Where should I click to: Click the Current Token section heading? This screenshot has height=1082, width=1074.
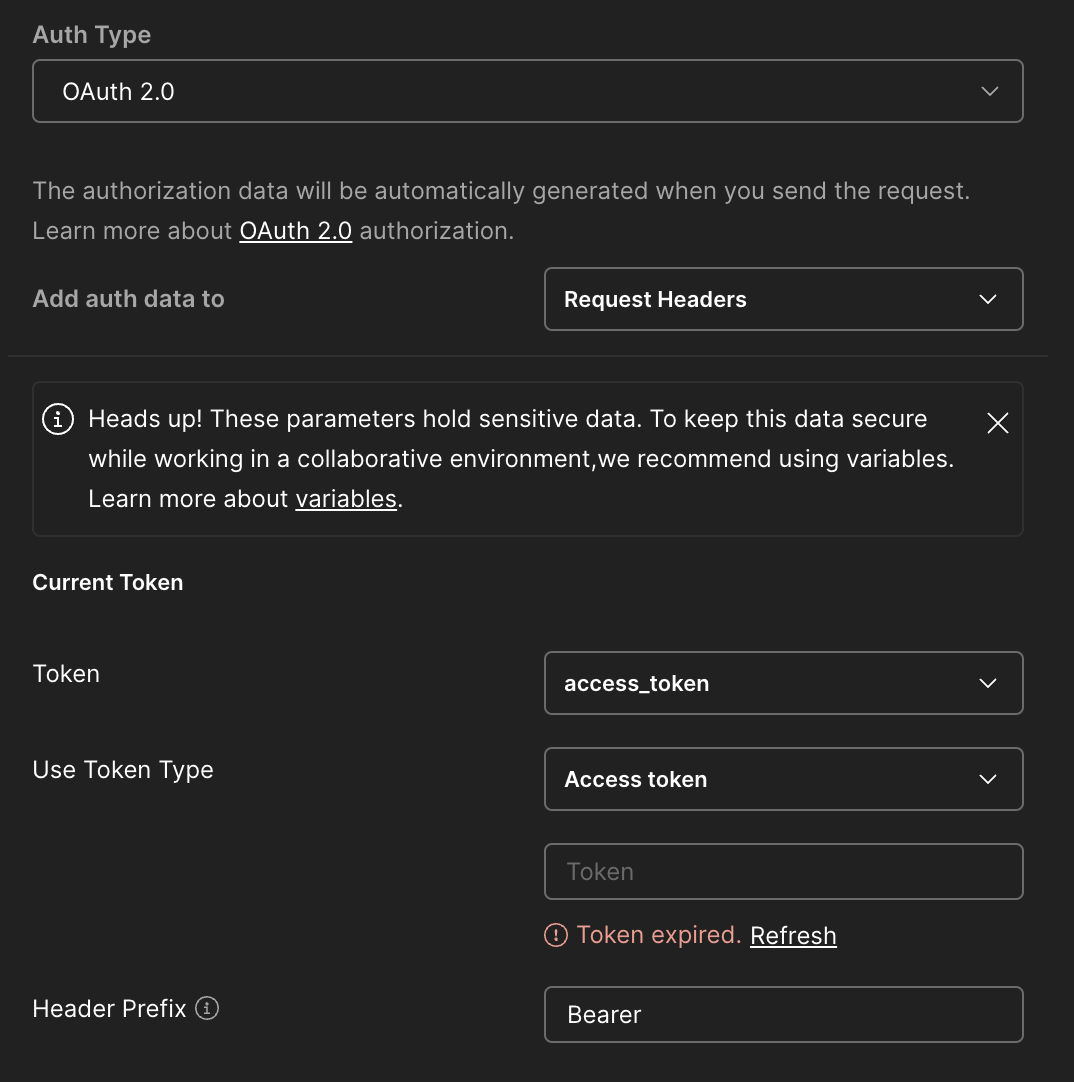click(108, 583)
